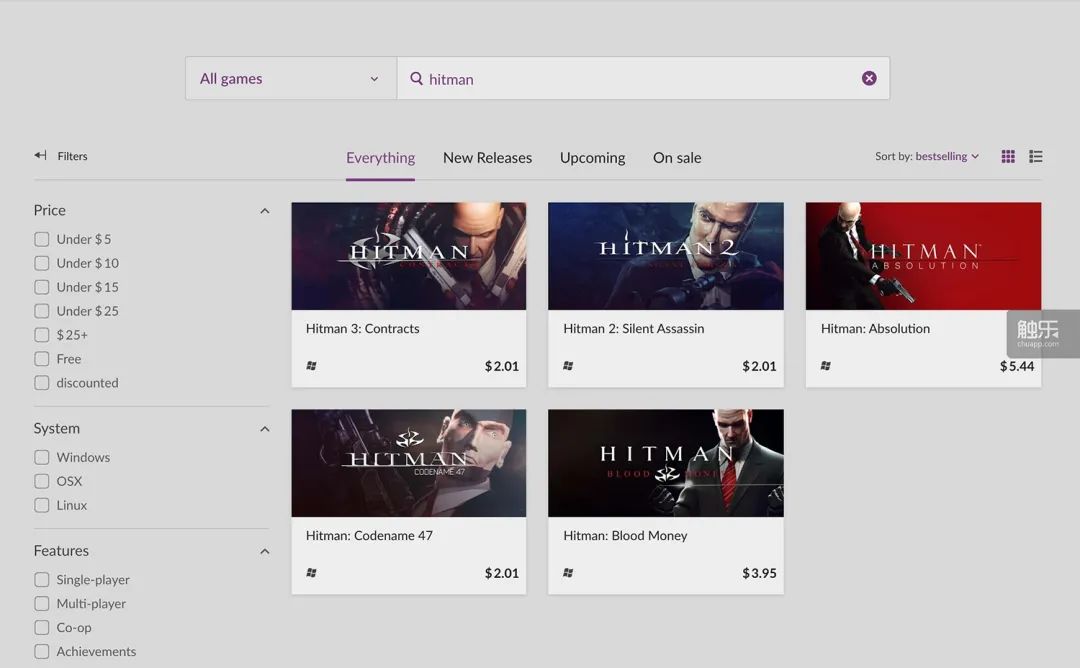Click the $5.44 price on Hitman: Absolution

click(x=1017, y=366)
